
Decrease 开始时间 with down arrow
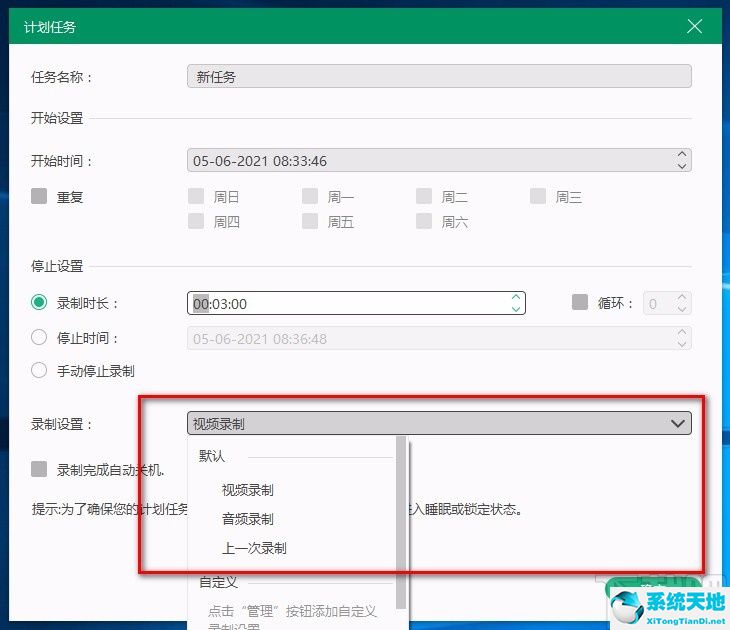pos(682,166)
